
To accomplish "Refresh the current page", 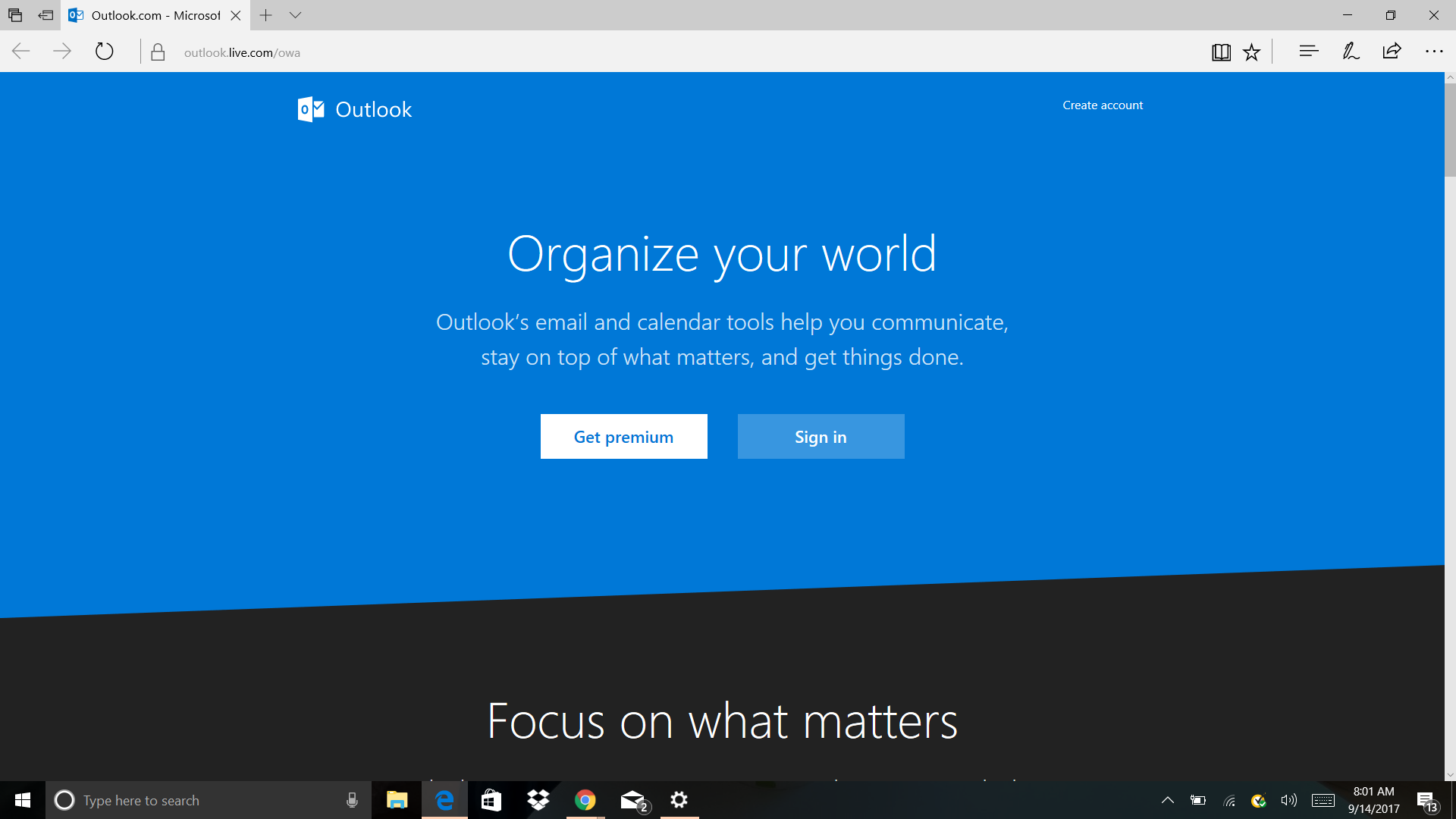I will click(x=104, y=52).
